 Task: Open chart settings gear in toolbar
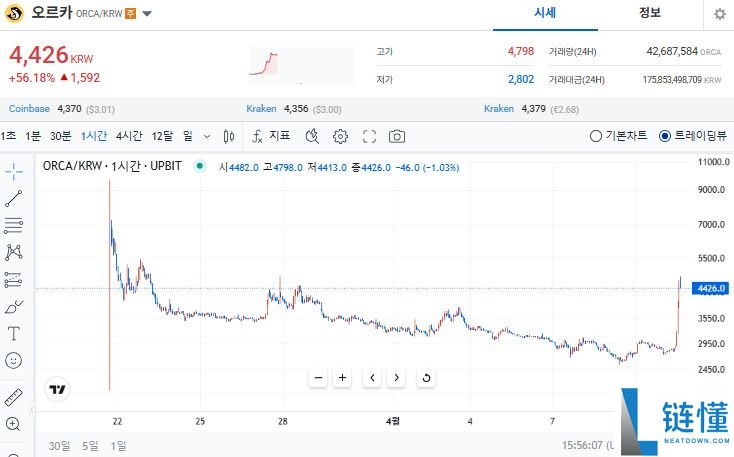click(x=340, y=136)
